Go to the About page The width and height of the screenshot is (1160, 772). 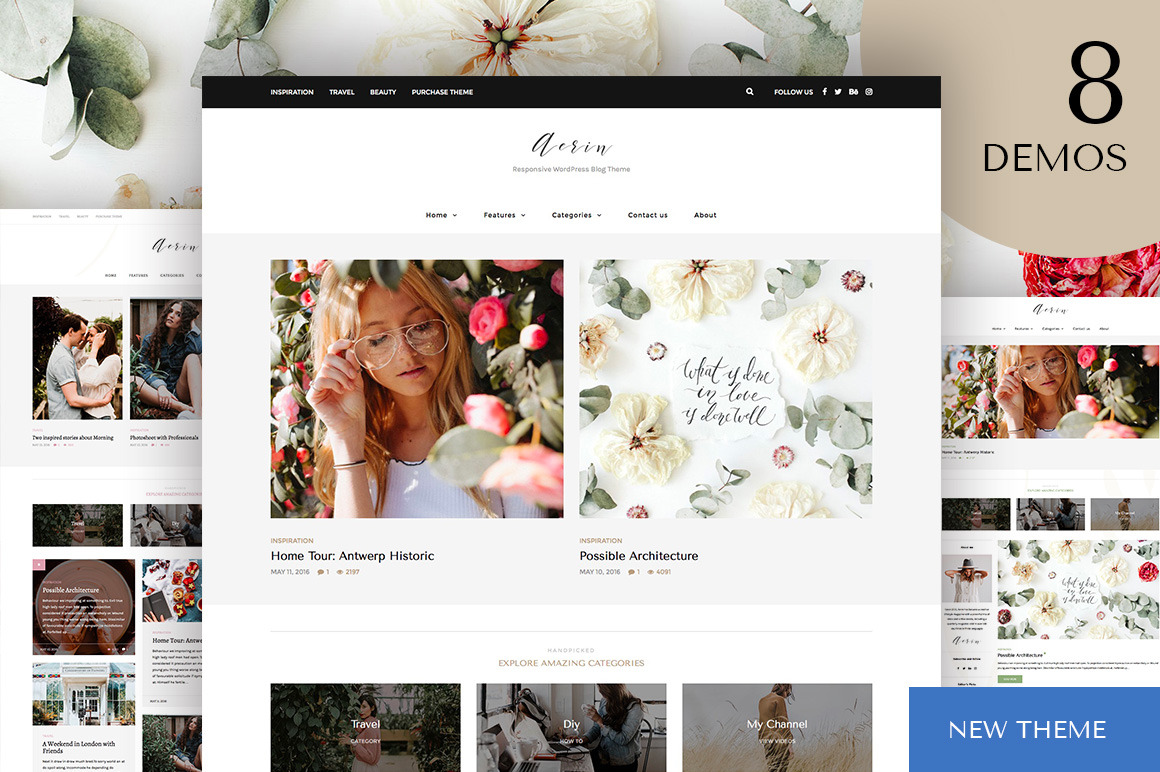[x=705, y=215]
